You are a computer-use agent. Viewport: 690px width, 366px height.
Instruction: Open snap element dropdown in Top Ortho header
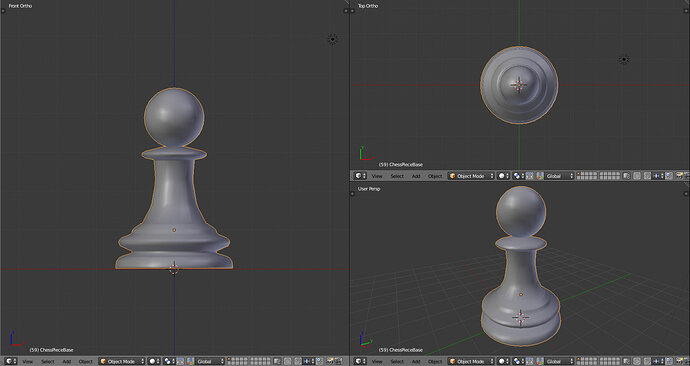click(x=658, y=176)
